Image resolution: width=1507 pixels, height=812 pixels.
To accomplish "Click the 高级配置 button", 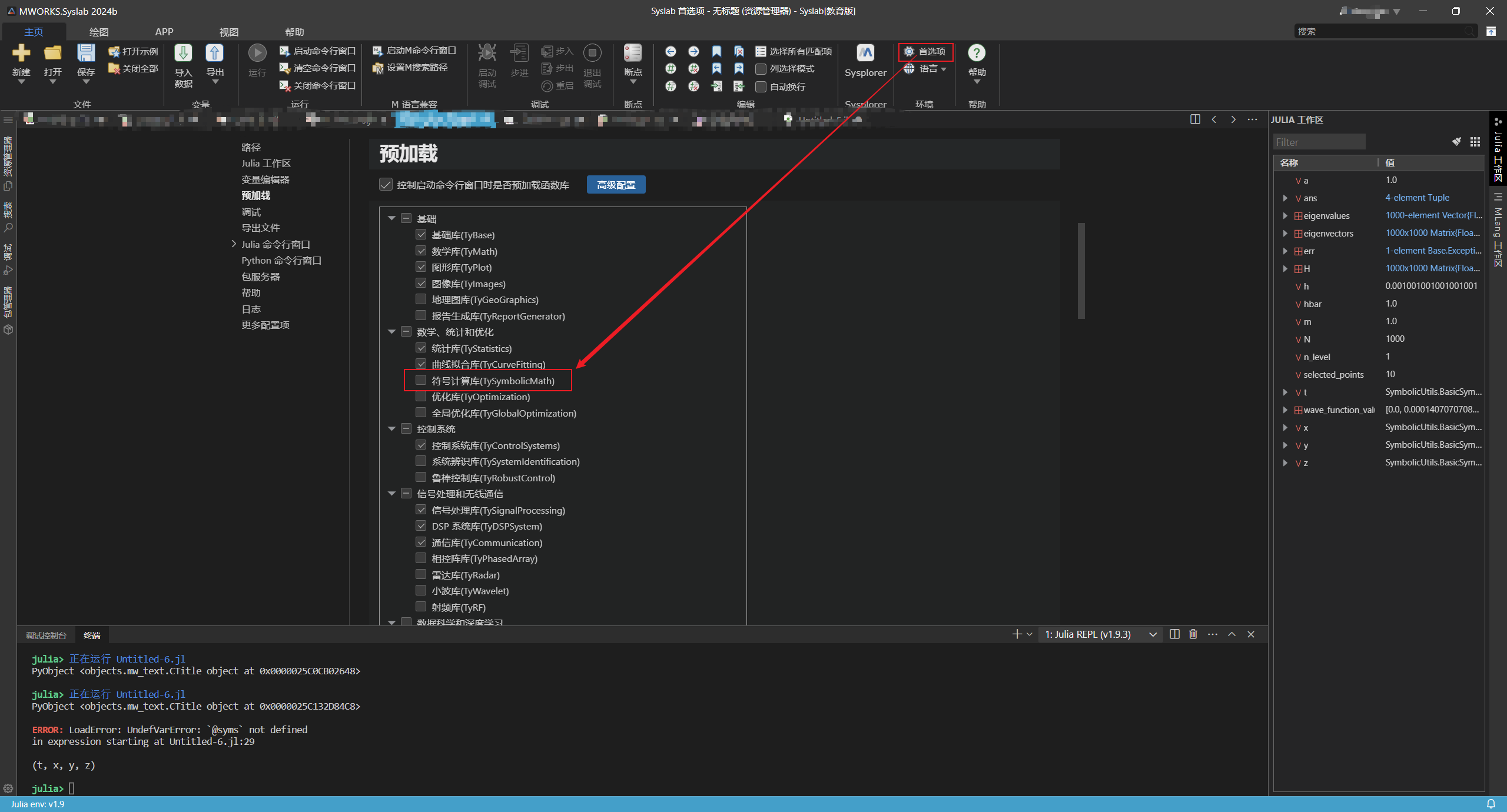I will coord(616,185).
